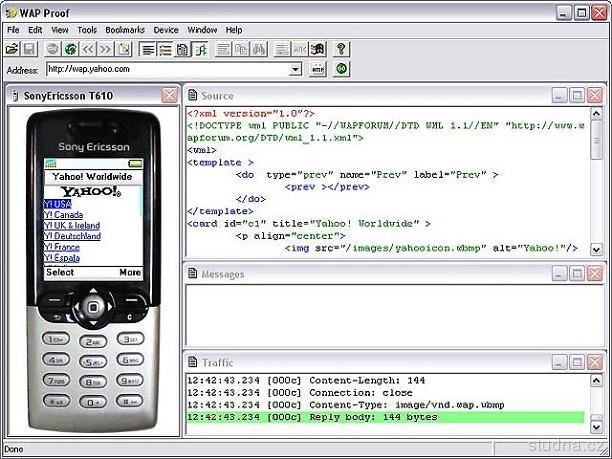Click the grayed-out globe Stop icon
612x459 pixels.
[53, 49]
